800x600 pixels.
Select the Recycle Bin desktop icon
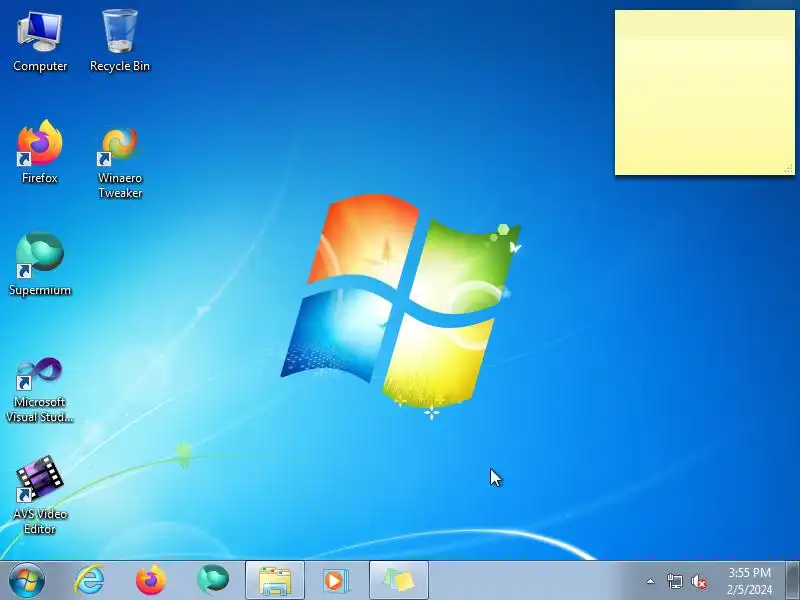tap(120, 42)
